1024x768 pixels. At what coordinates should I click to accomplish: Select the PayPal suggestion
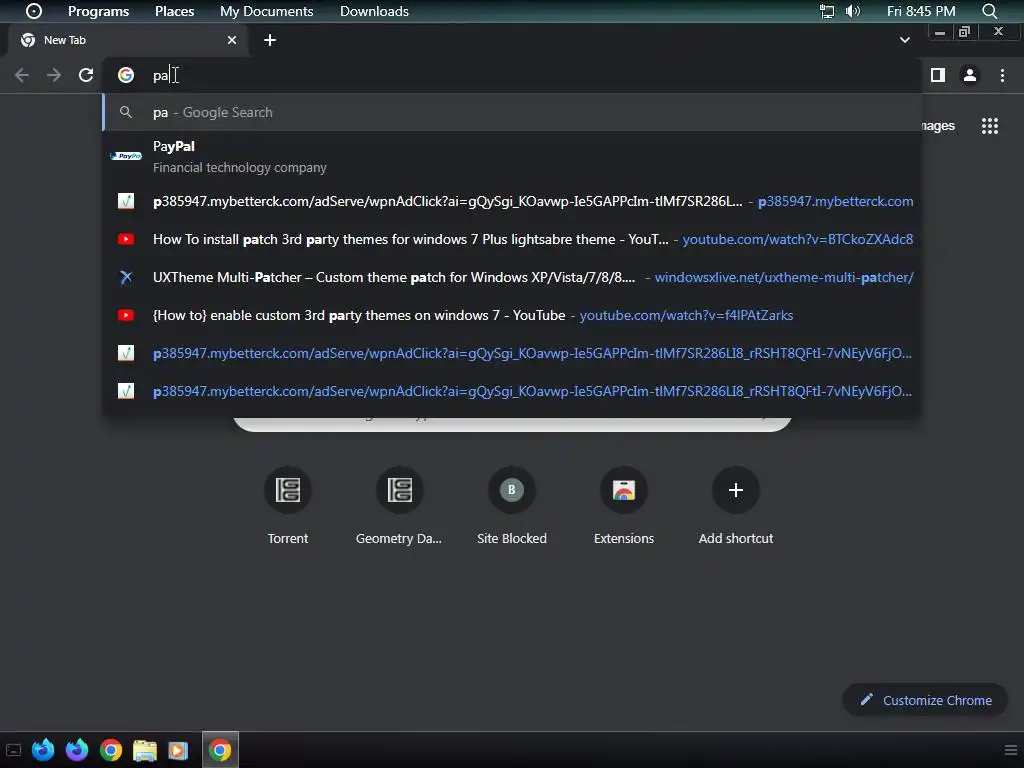[x=512, y=157]
